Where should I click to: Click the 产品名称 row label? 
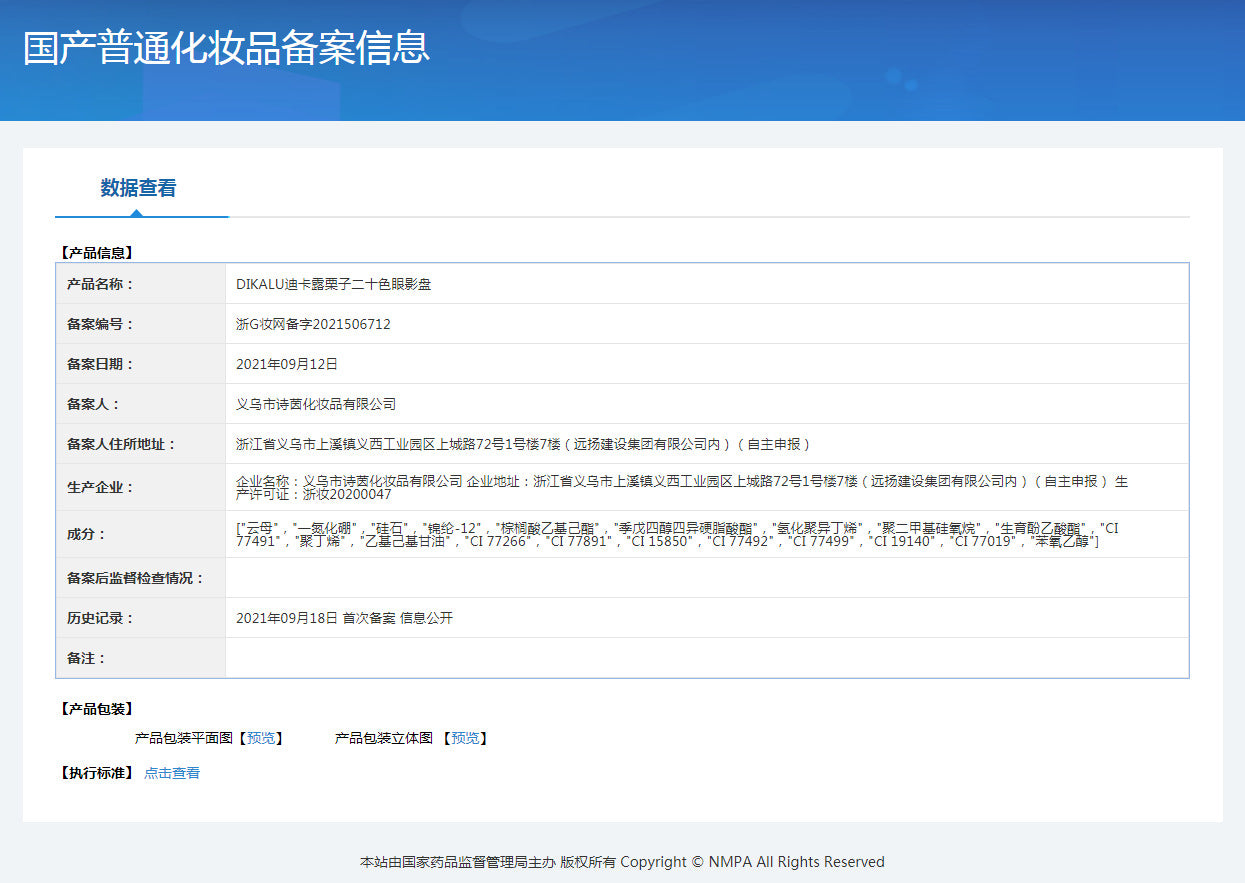[x=100, y=284]
